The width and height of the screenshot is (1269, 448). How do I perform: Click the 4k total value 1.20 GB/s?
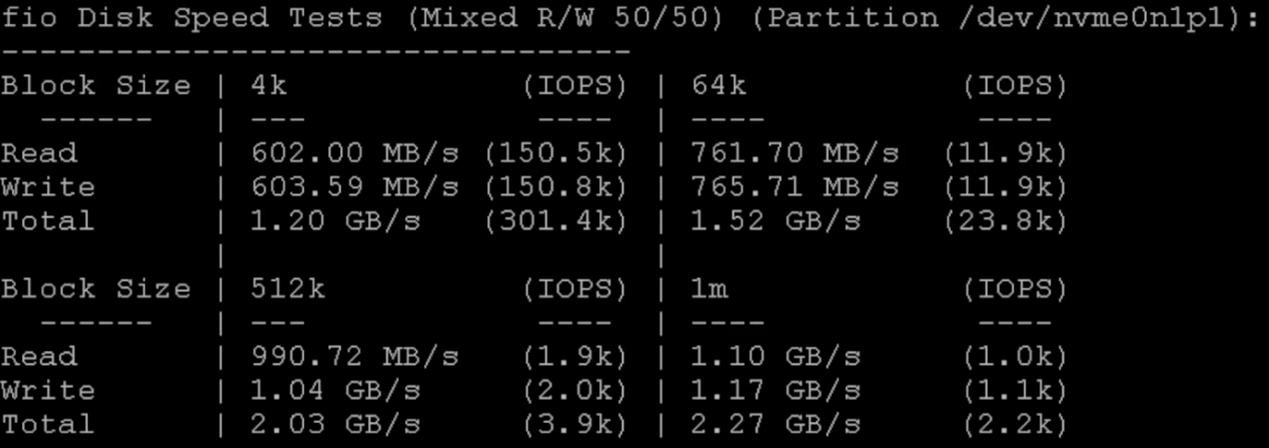(x=335, y=221)
